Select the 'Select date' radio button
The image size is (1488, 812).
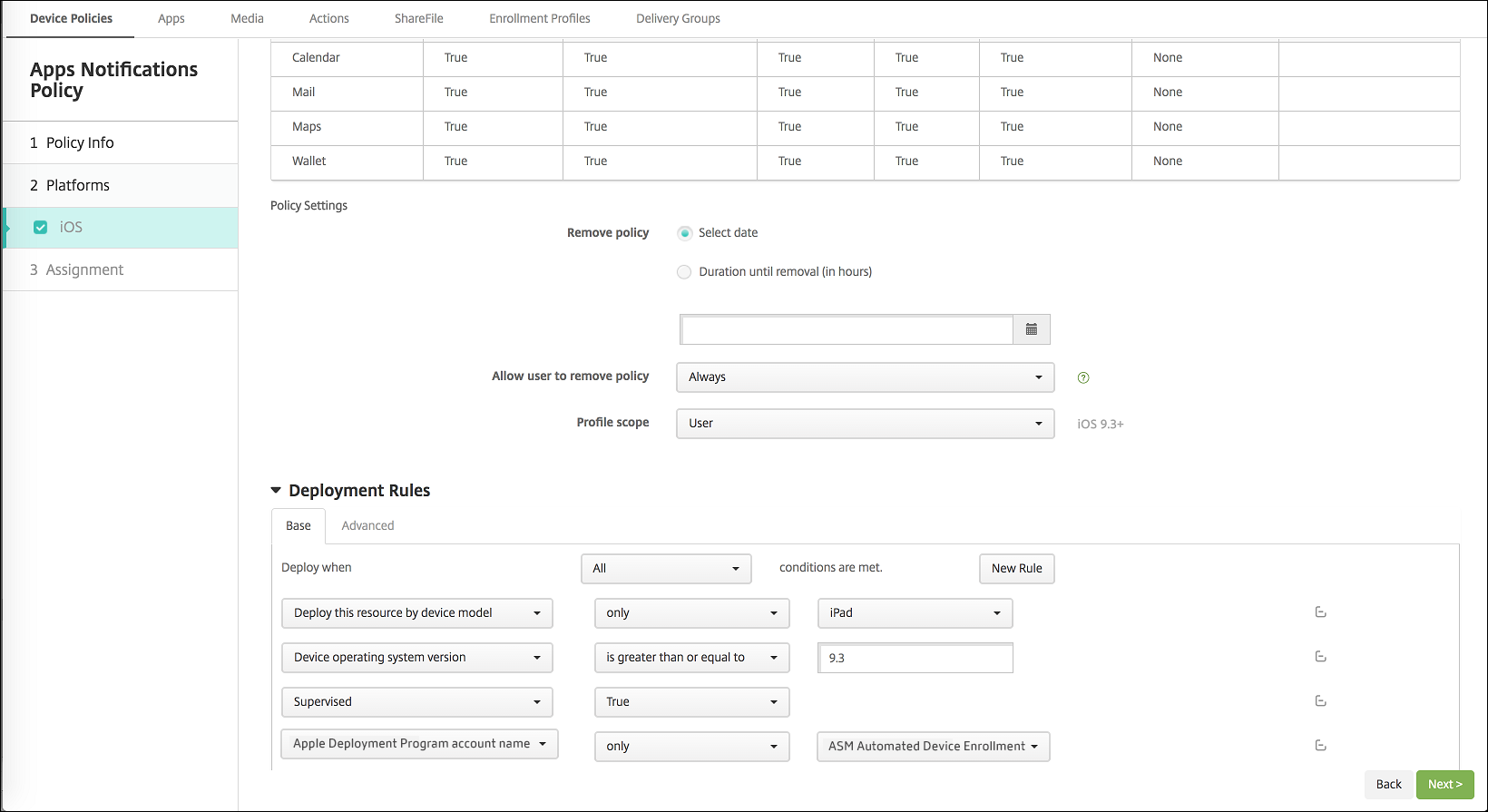pos(685,233)
